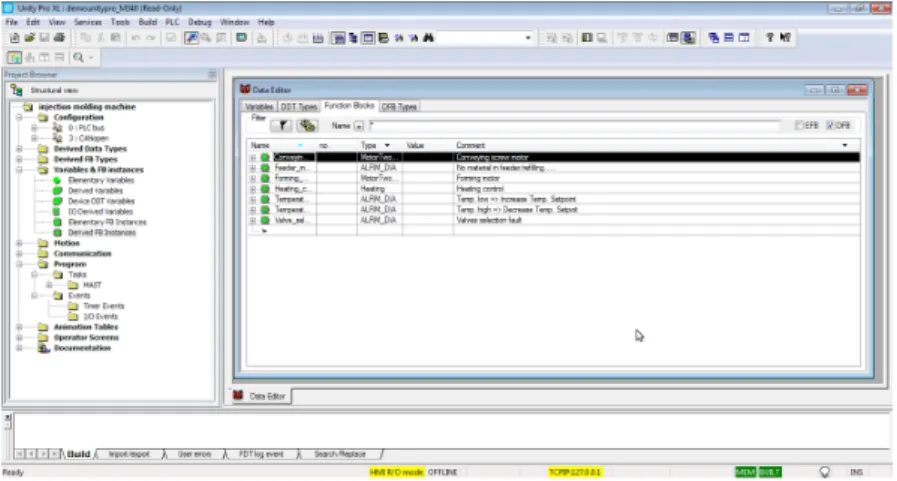This screenshot has height=481, width=897.
Task: Select the FDT log event tab
Action: (x=261, y=454)
